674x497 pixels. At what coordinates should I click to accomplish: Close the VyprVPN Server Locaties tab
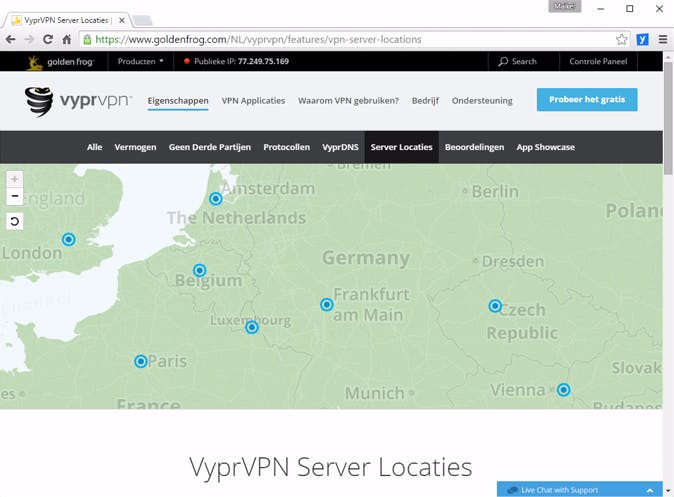coord(122,20)
